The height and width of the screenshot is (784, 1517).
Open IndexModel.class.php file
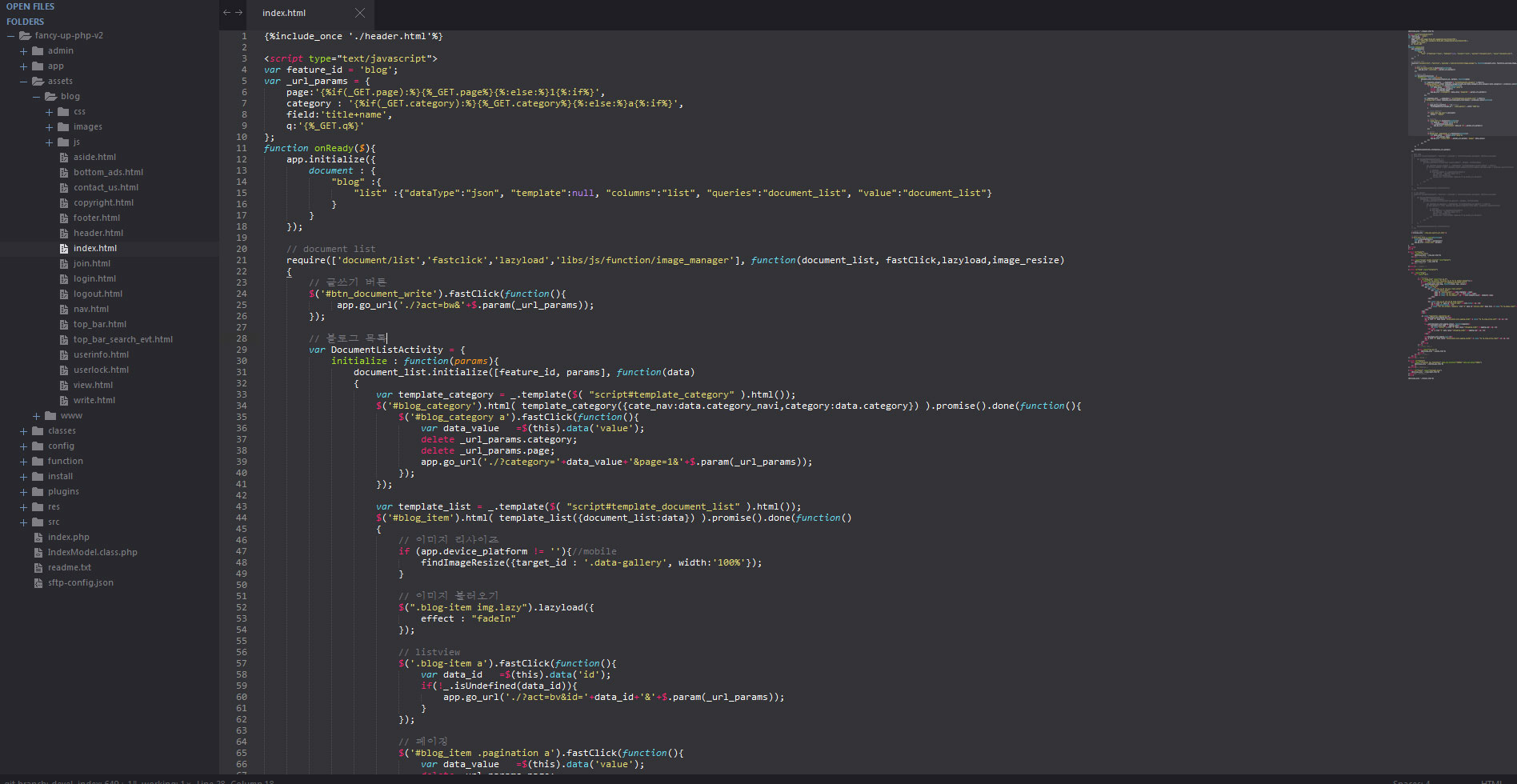pos(92,552)
